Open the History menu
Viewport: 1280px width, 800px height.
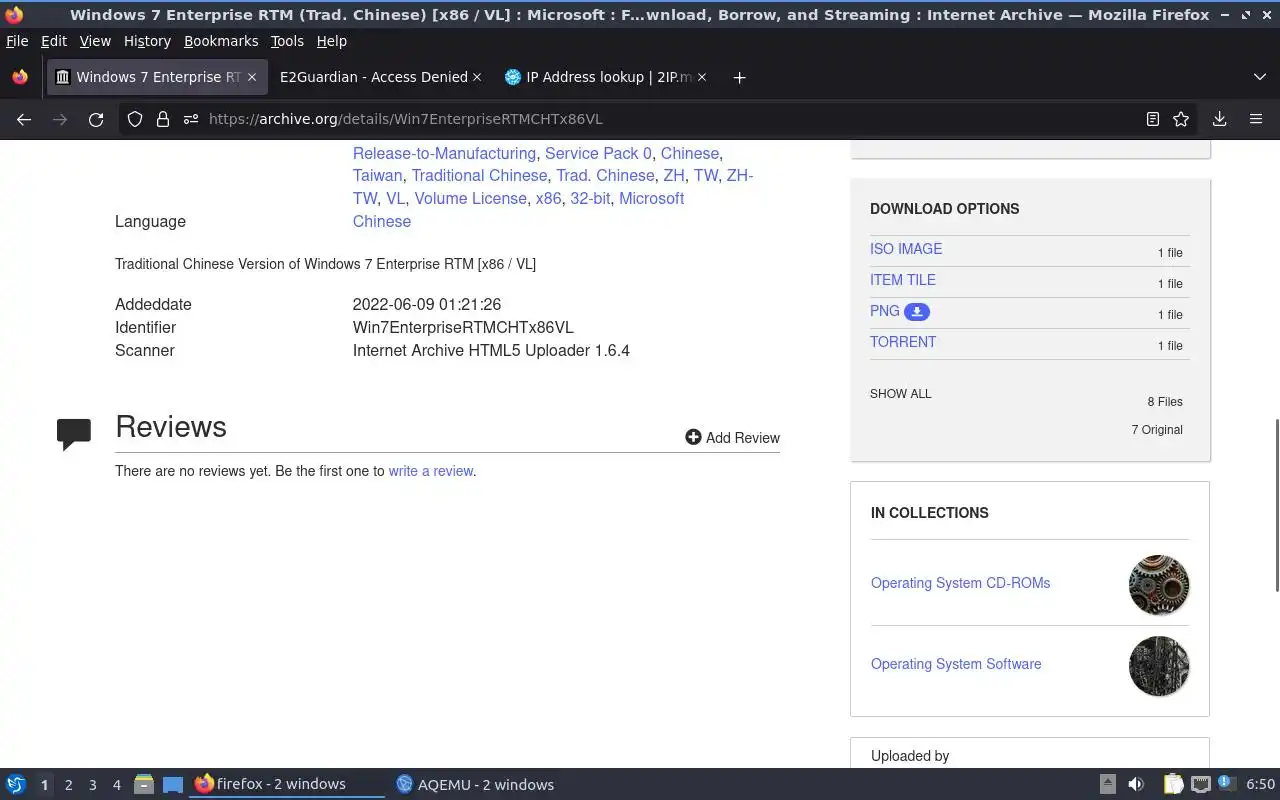pos(147,41)
